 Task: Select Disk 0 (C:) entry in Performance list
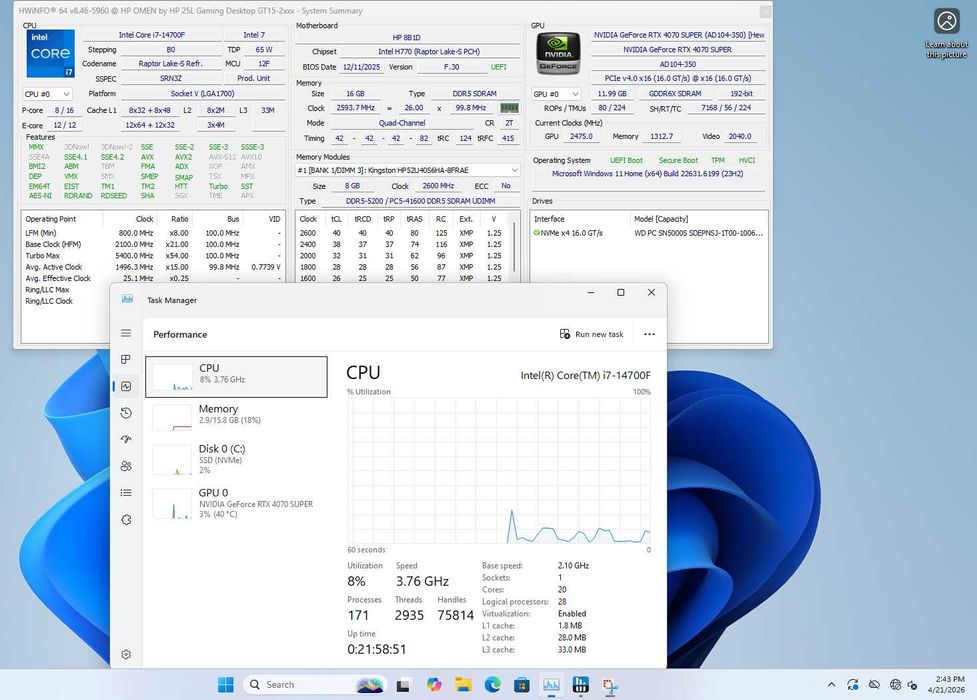[236, 459]
